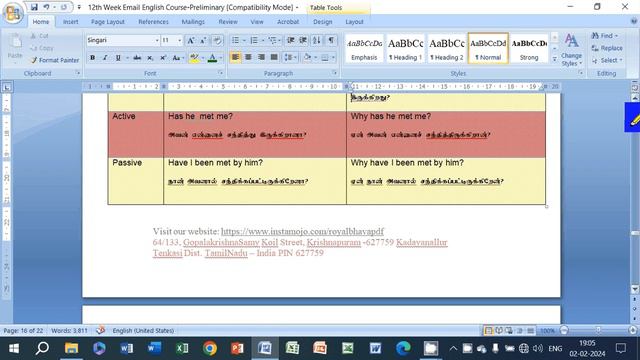
Task: Open the Font dialog launcher
Action: (x=221, y=73)
